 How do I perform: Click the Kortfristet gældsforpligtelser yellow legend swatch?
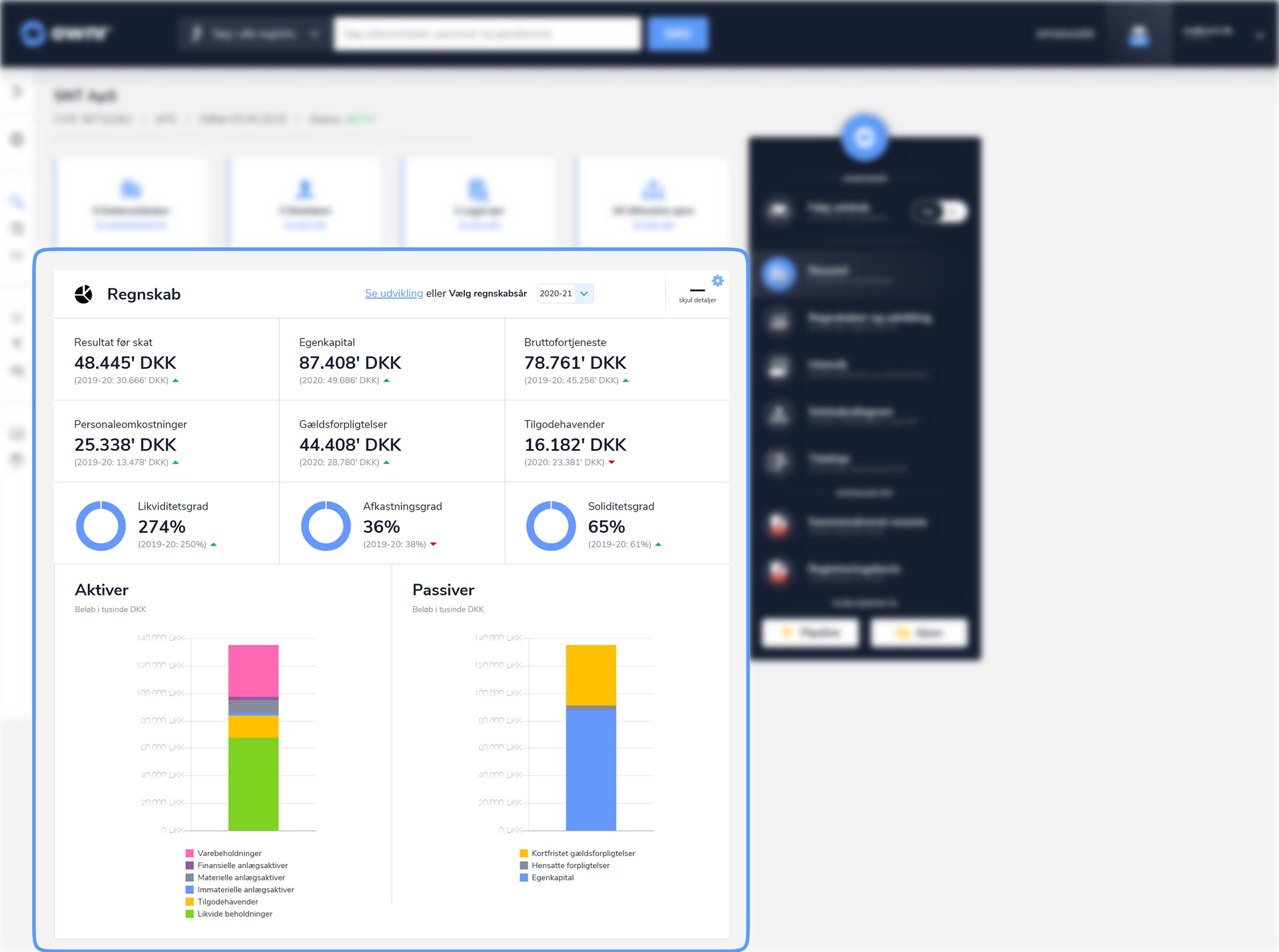click(x=524, y=853)
